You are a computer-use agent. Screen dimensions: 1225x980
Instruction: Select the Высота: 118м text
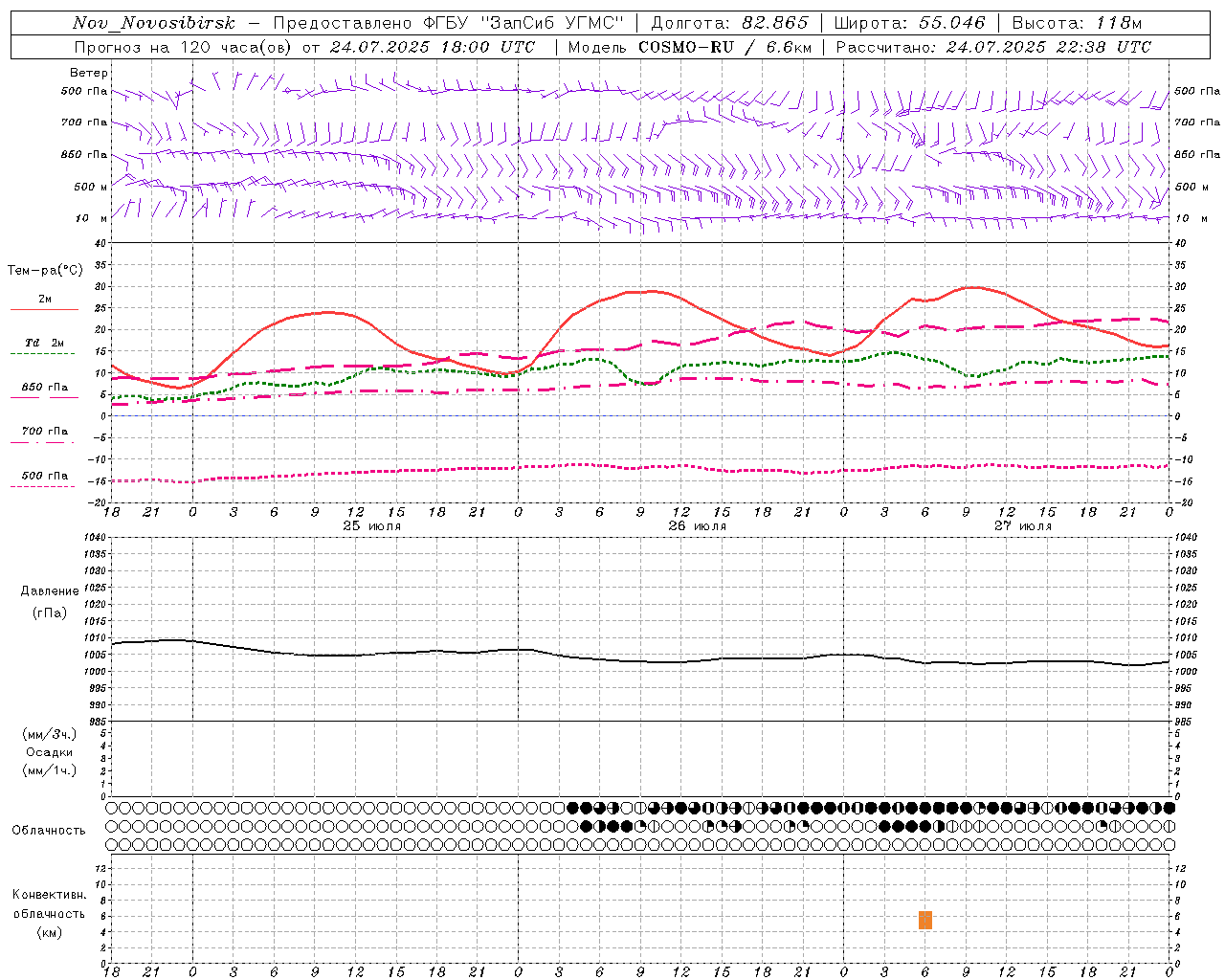pyautogui.click(x=1077, y=23)
